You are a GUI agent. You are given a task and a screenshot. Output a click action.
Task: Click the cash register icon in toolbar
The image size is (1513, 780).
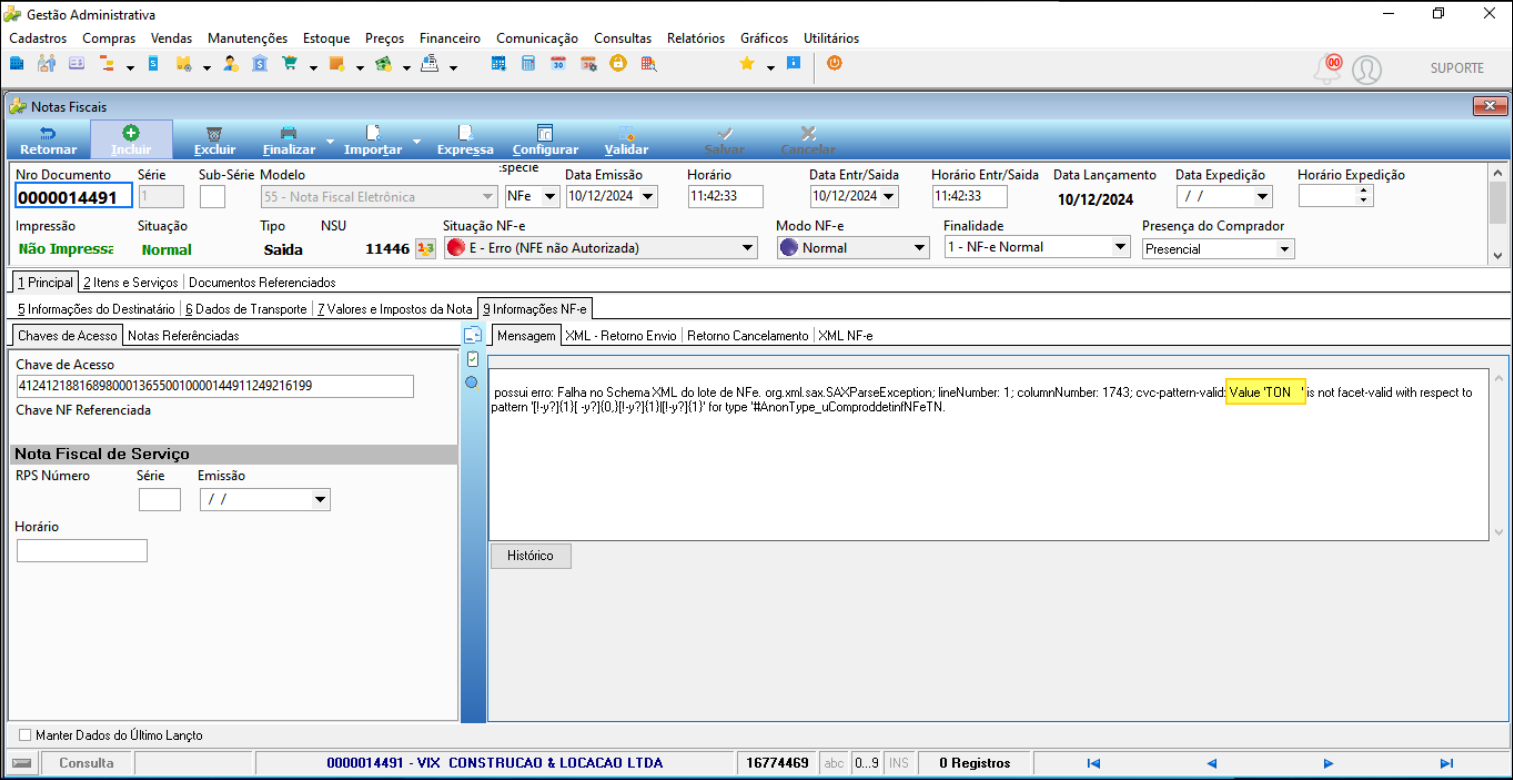430,64
